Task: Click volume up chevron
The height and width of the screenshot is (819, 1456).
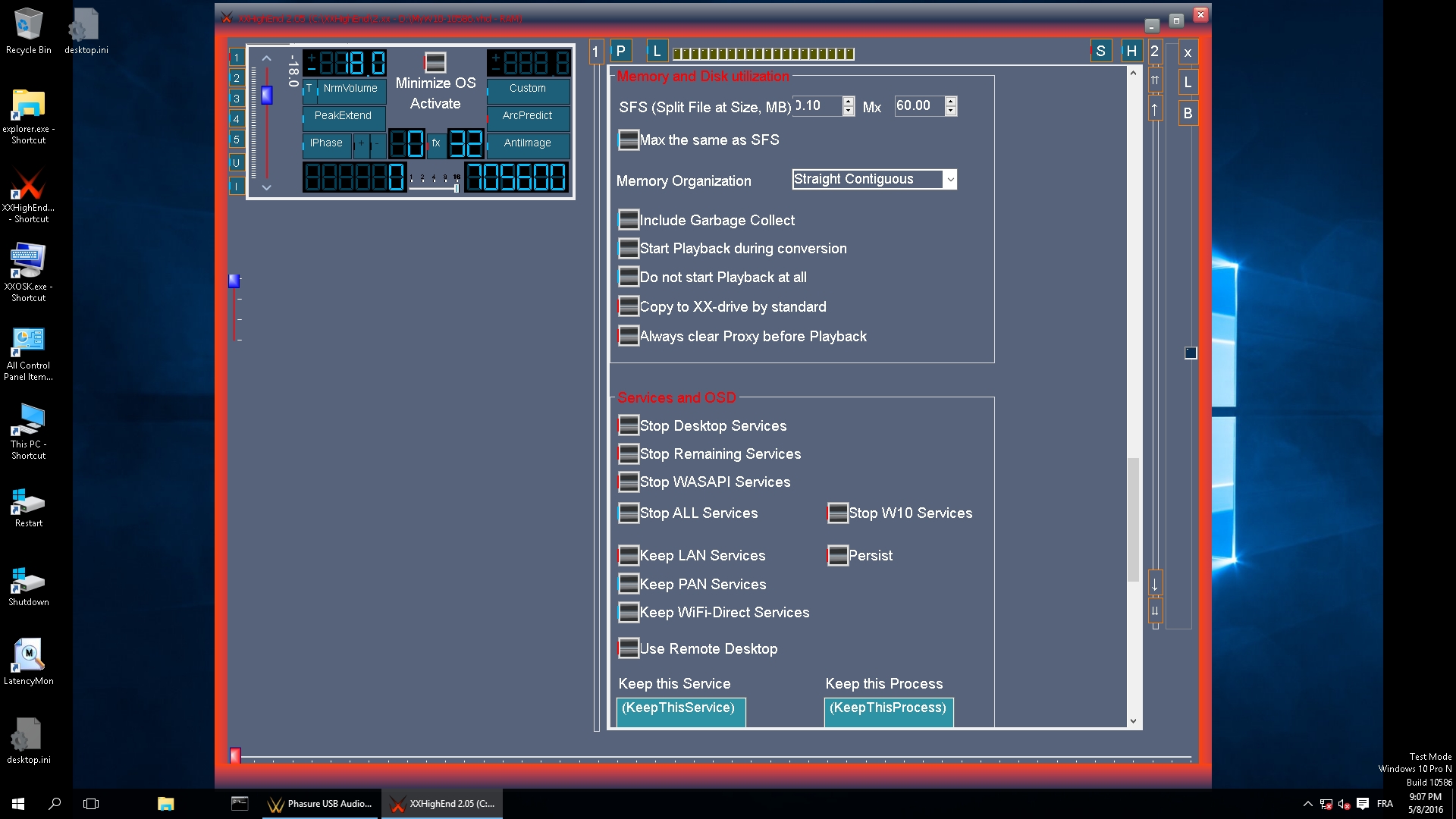Action: click(266, 58)
